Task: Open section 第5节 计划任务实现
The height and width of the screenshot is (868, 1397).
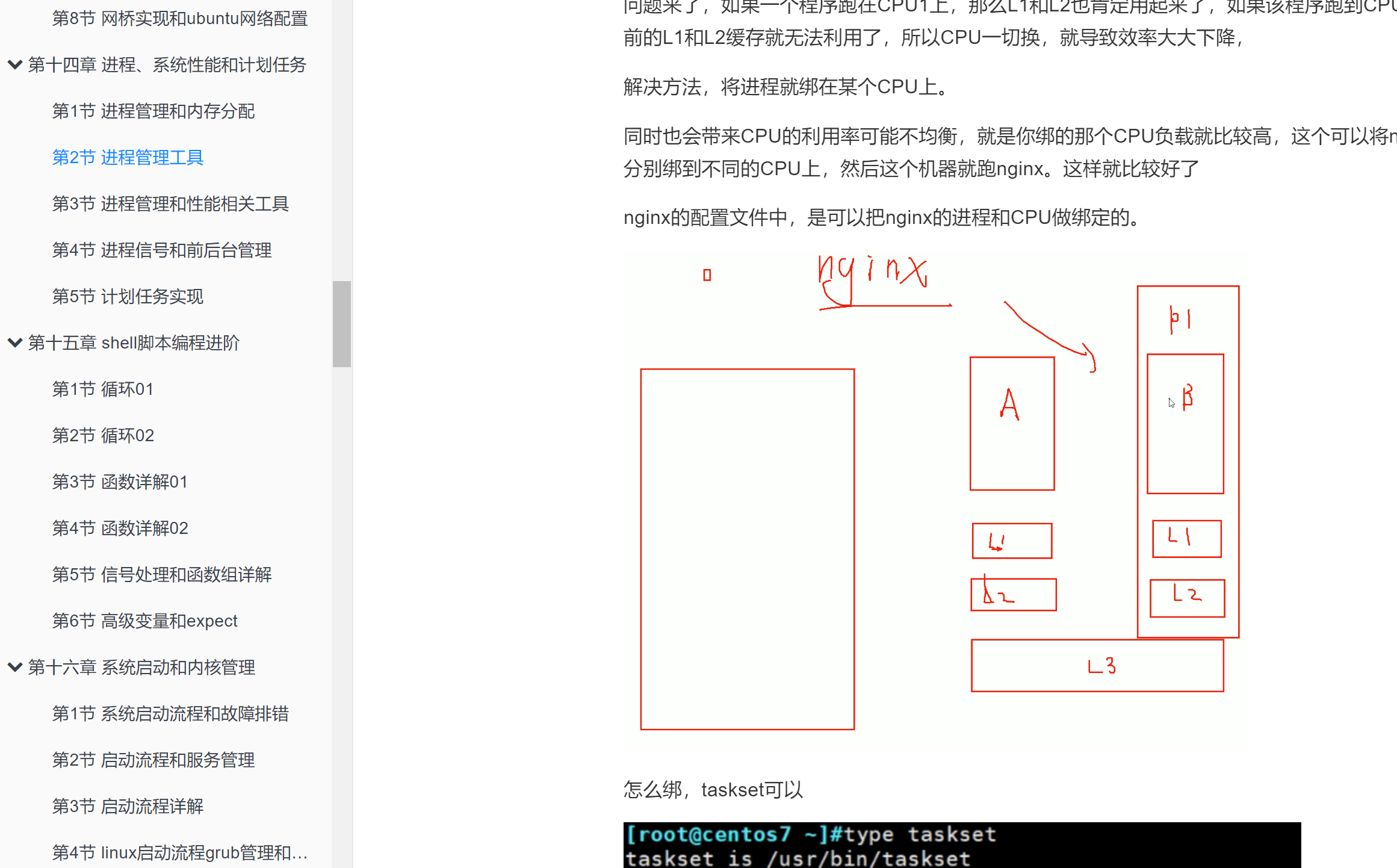Action: pos(128,296)
